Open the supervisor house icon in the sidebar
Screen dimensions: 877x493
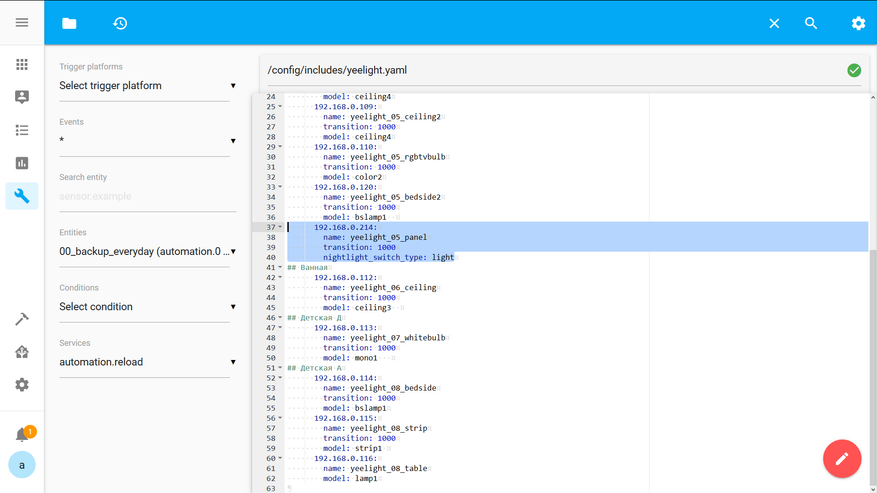(x=22, y=352)
